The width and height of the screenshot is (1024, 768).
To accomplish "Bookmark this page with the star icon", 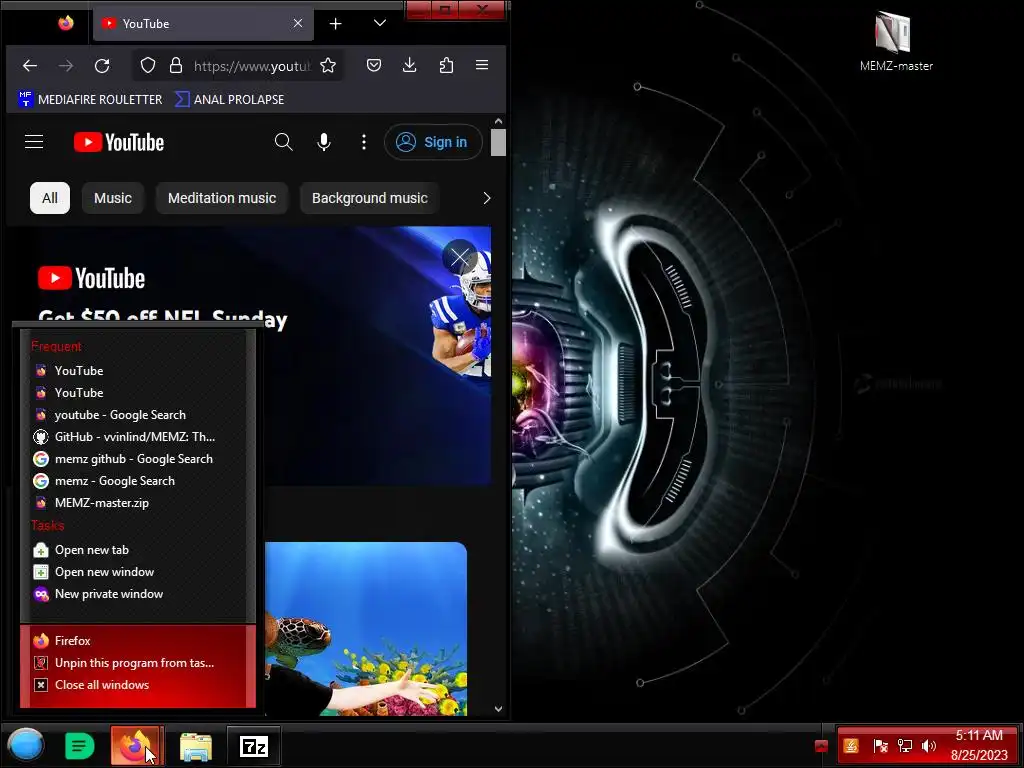I will coord(328,65).
